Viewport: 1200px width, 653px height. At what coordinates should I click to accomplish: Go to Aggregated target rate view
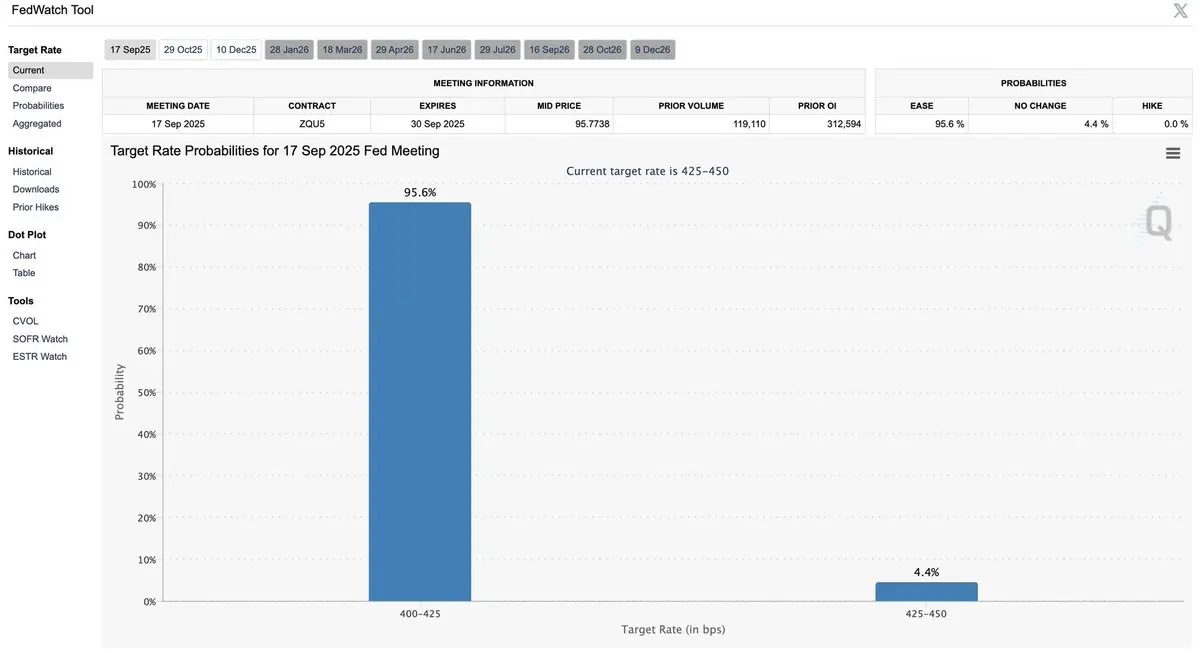coord(37,124)
